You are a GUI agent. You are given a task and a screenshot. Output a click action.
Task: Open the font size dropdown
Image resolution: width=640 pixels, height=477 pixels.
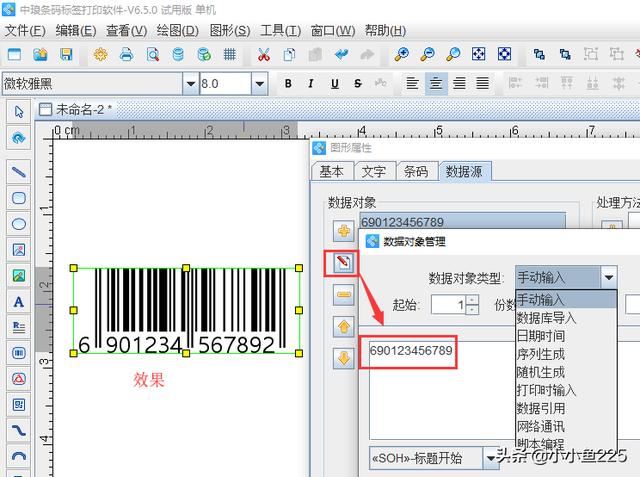[x=259, y=84]
